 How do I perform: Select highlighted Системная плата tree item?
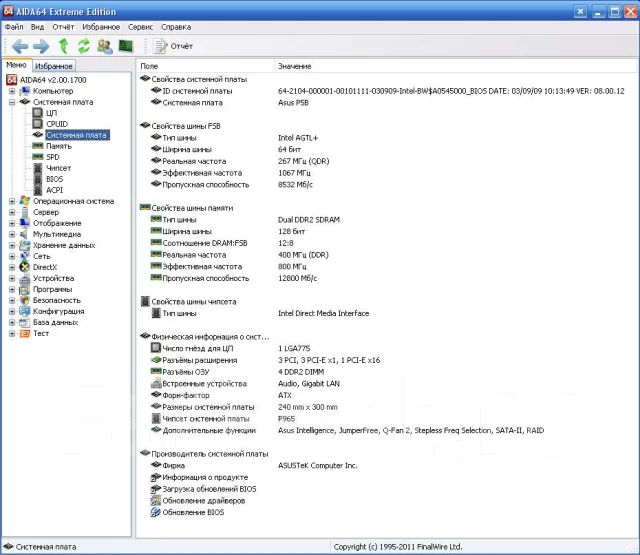click(x=77, y=135)
